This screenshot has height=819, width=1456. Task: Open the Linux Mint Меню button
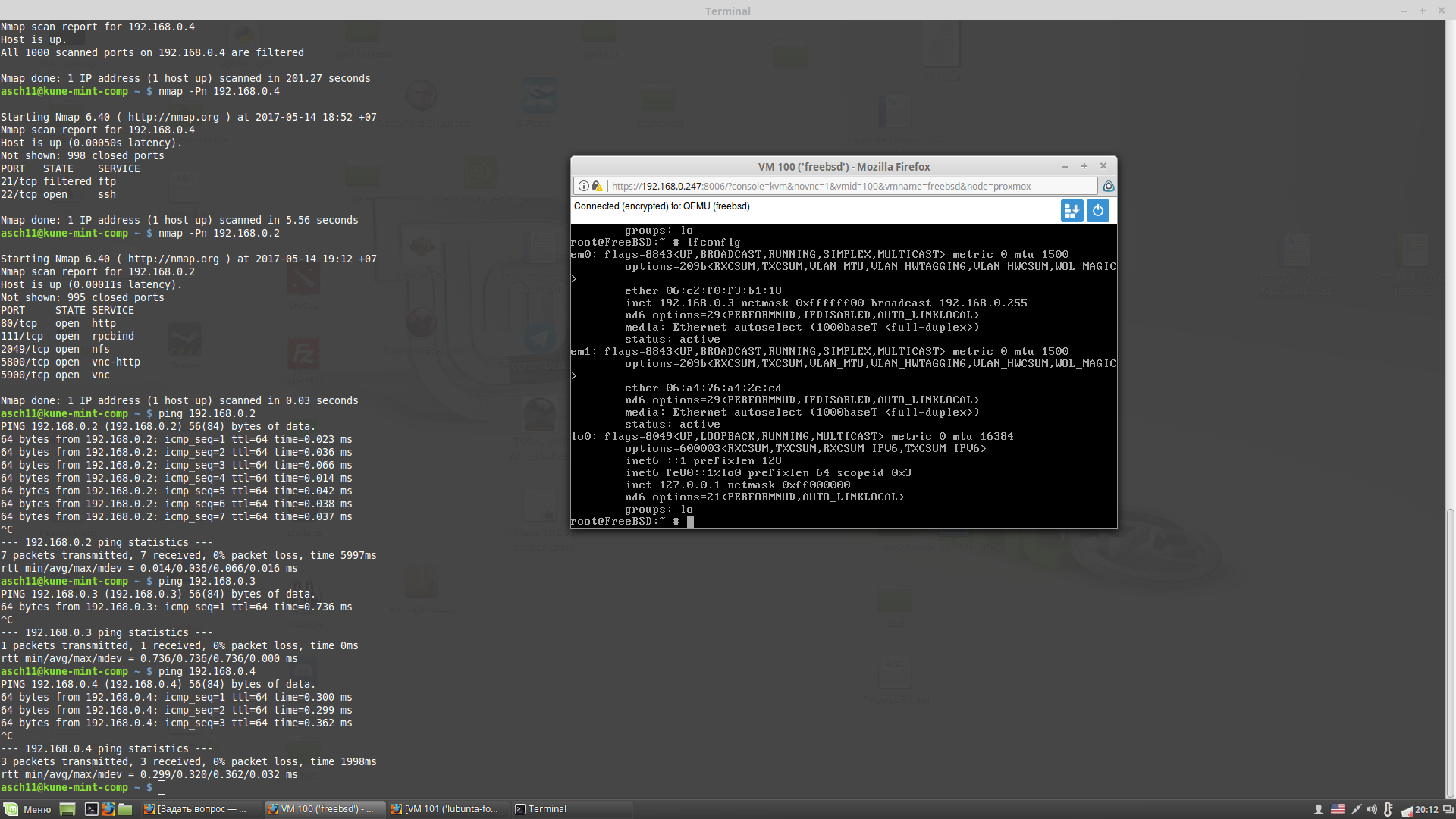point(28,809)
